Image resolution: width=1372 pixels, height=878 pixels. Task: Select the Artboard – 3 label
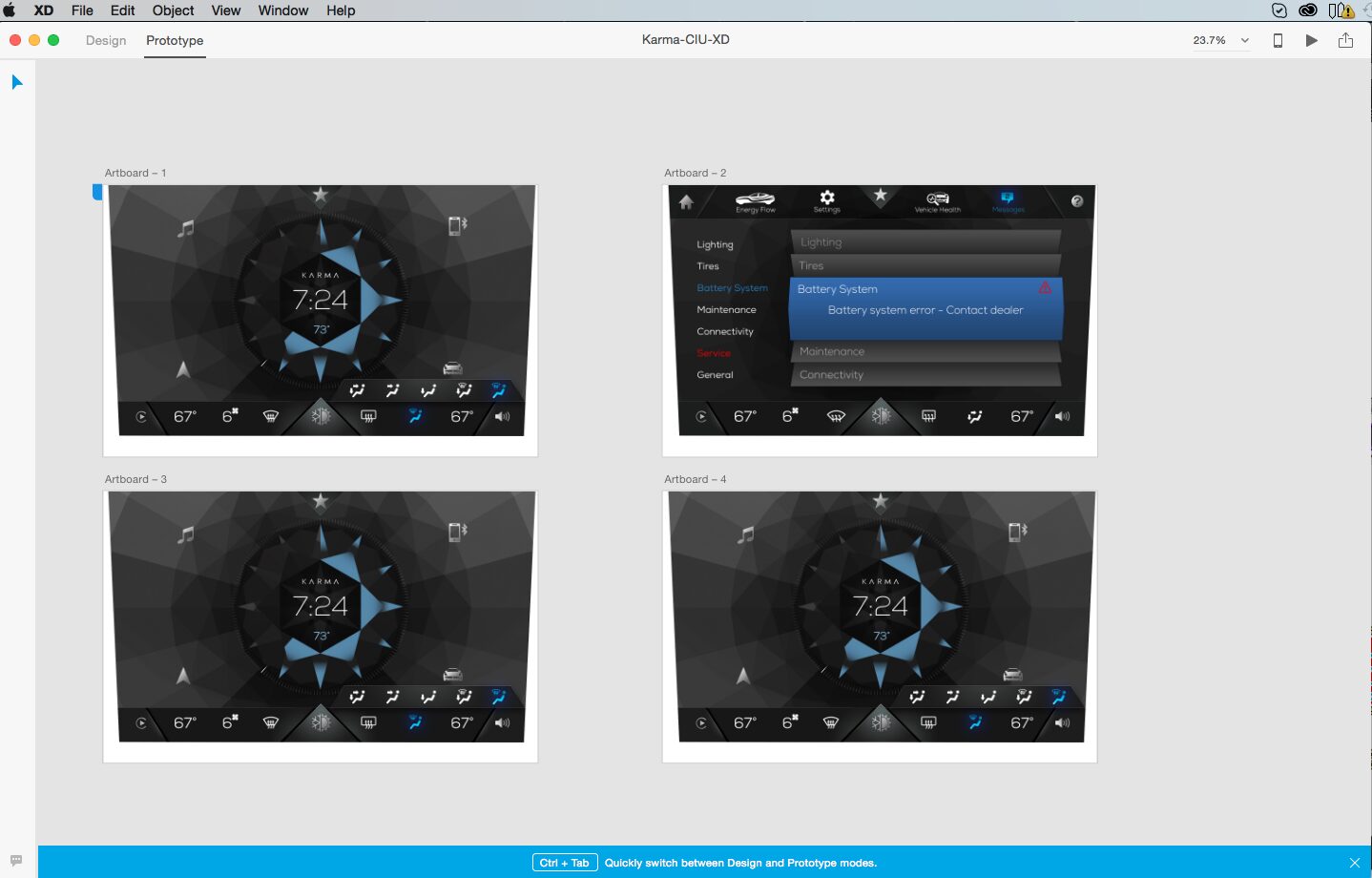click(135, 479)
